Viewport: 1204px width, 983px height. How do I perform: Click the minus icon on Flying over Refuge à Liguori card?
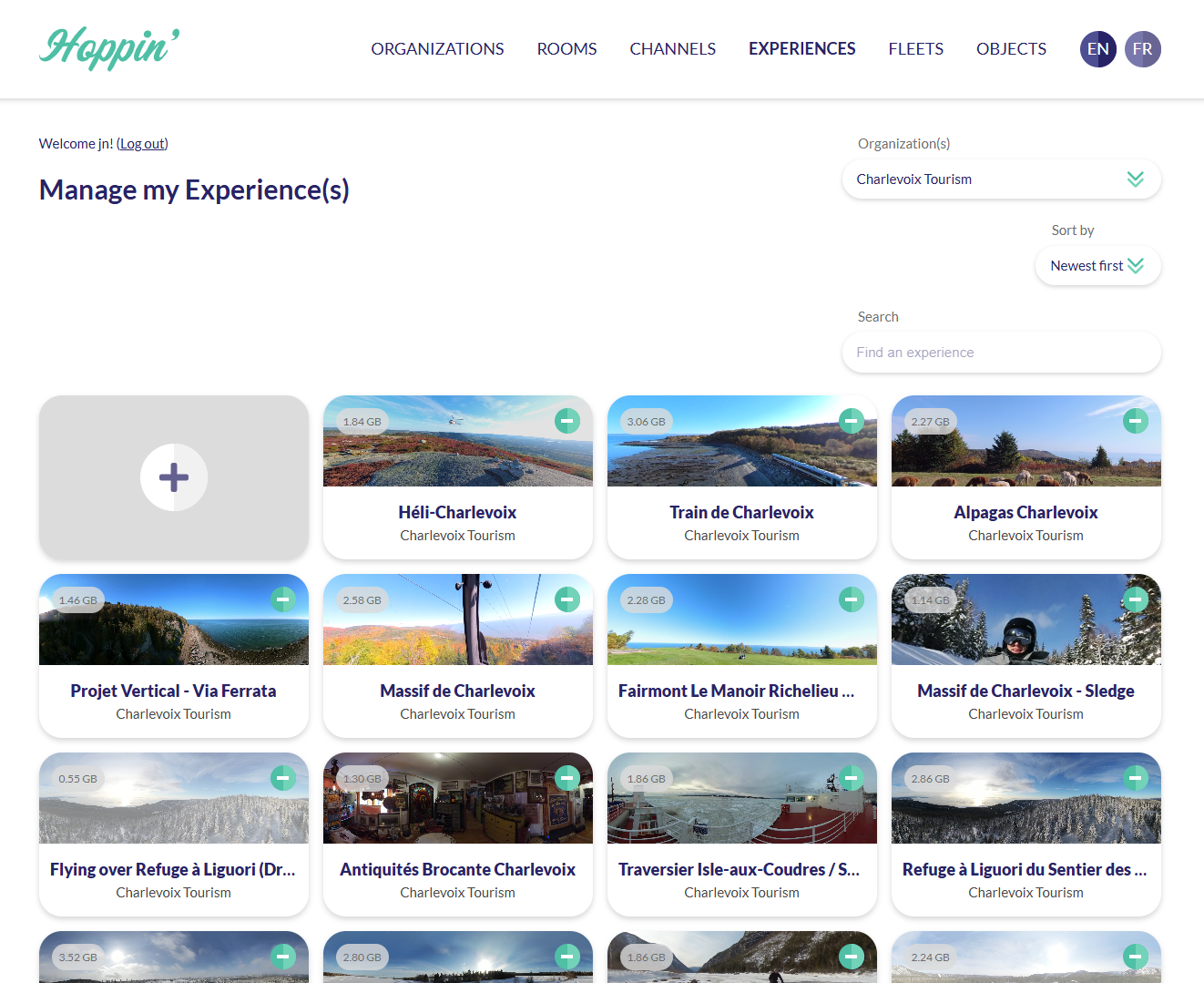point(283,778)
